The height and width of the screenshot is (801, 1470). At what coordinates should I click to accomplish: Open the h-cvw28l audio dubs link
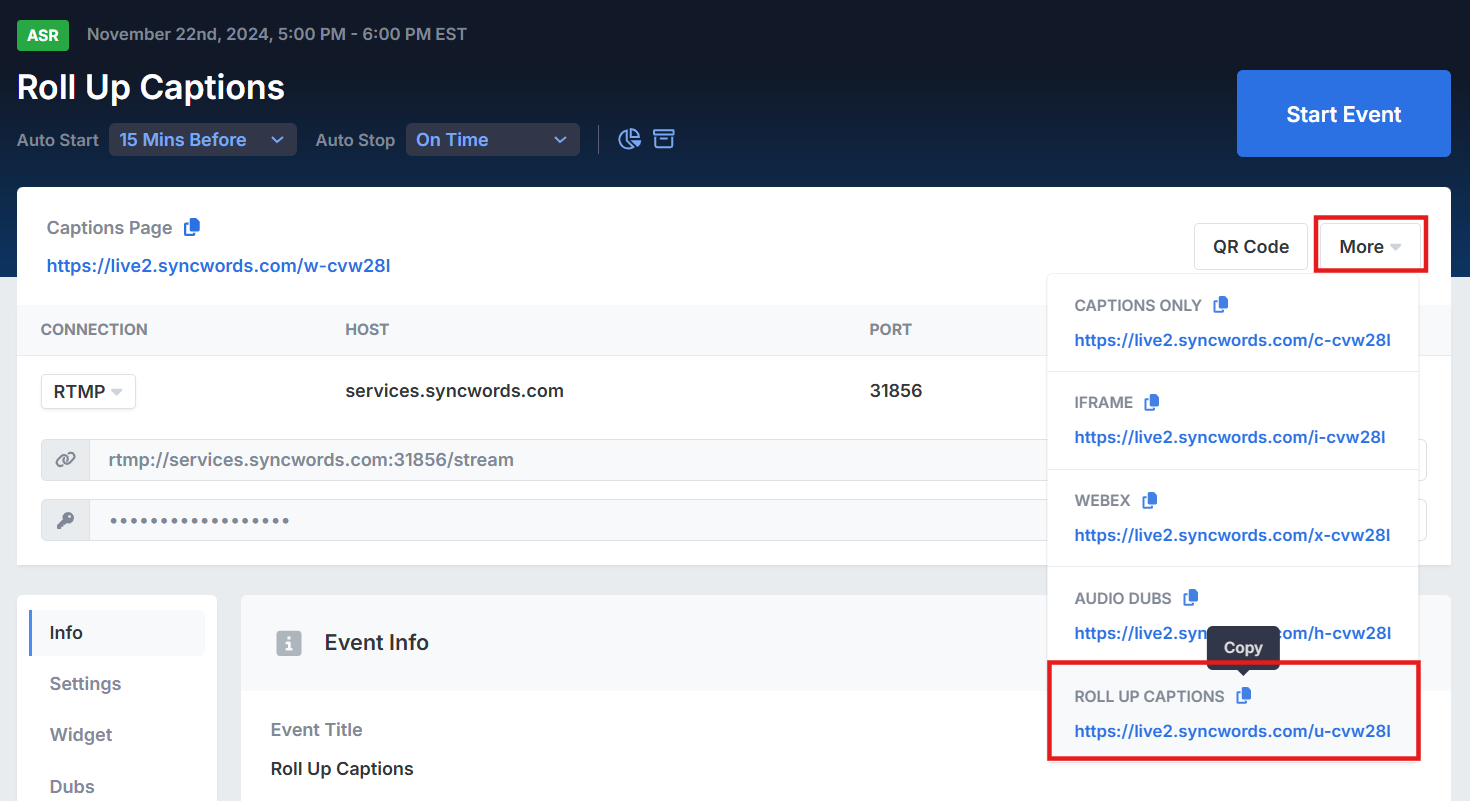coord(1232,633)
